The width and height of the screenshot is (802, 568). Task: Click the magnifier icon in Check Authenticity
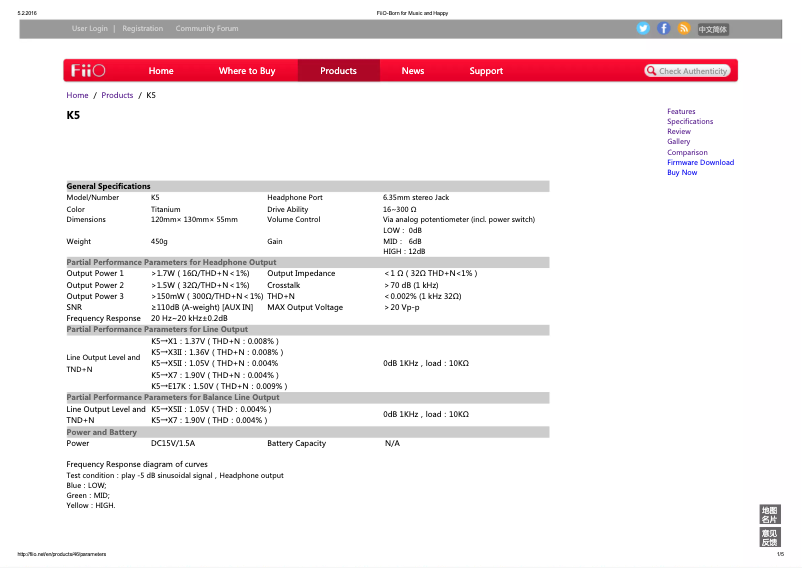pyautogui.click(x=651, y=71)
